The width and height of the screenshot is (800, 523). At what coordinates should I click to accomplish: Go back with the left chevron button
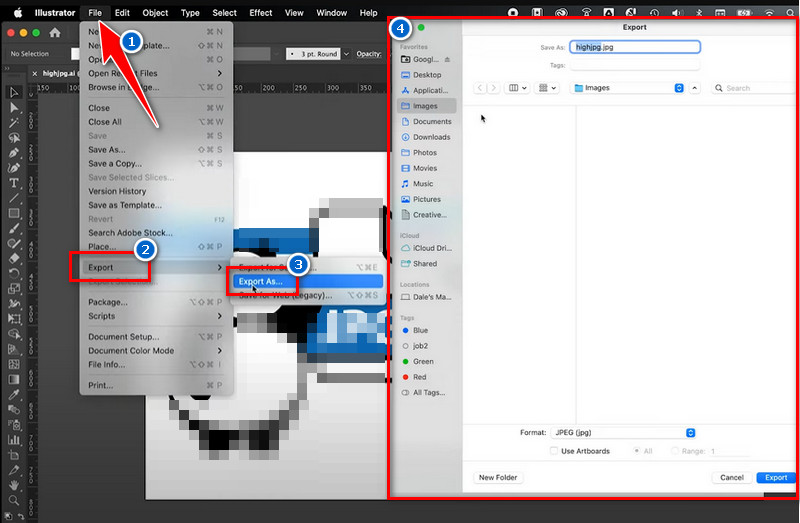[x=480, y=88]
